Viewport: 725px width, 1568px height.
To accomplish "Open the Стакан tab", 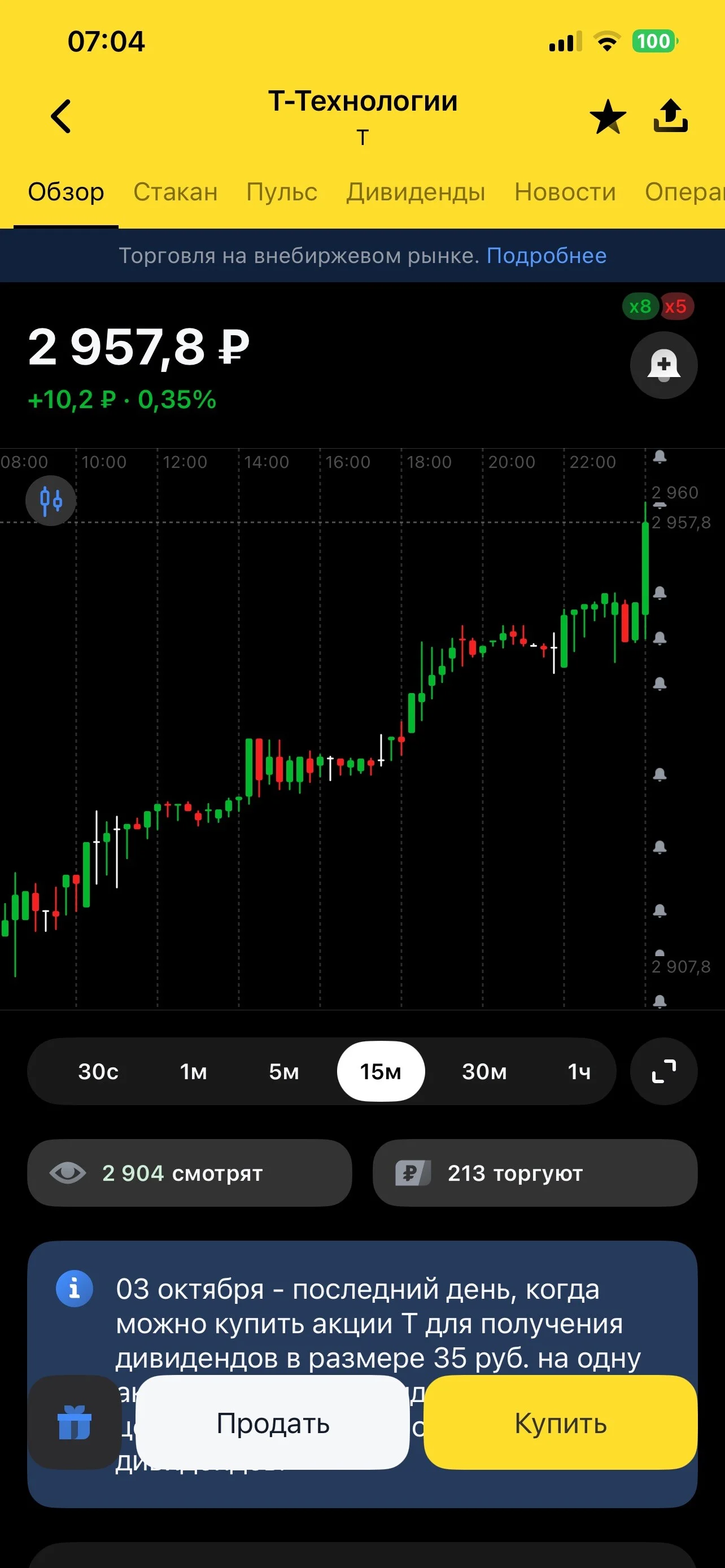I will click(x=175, y=192).
